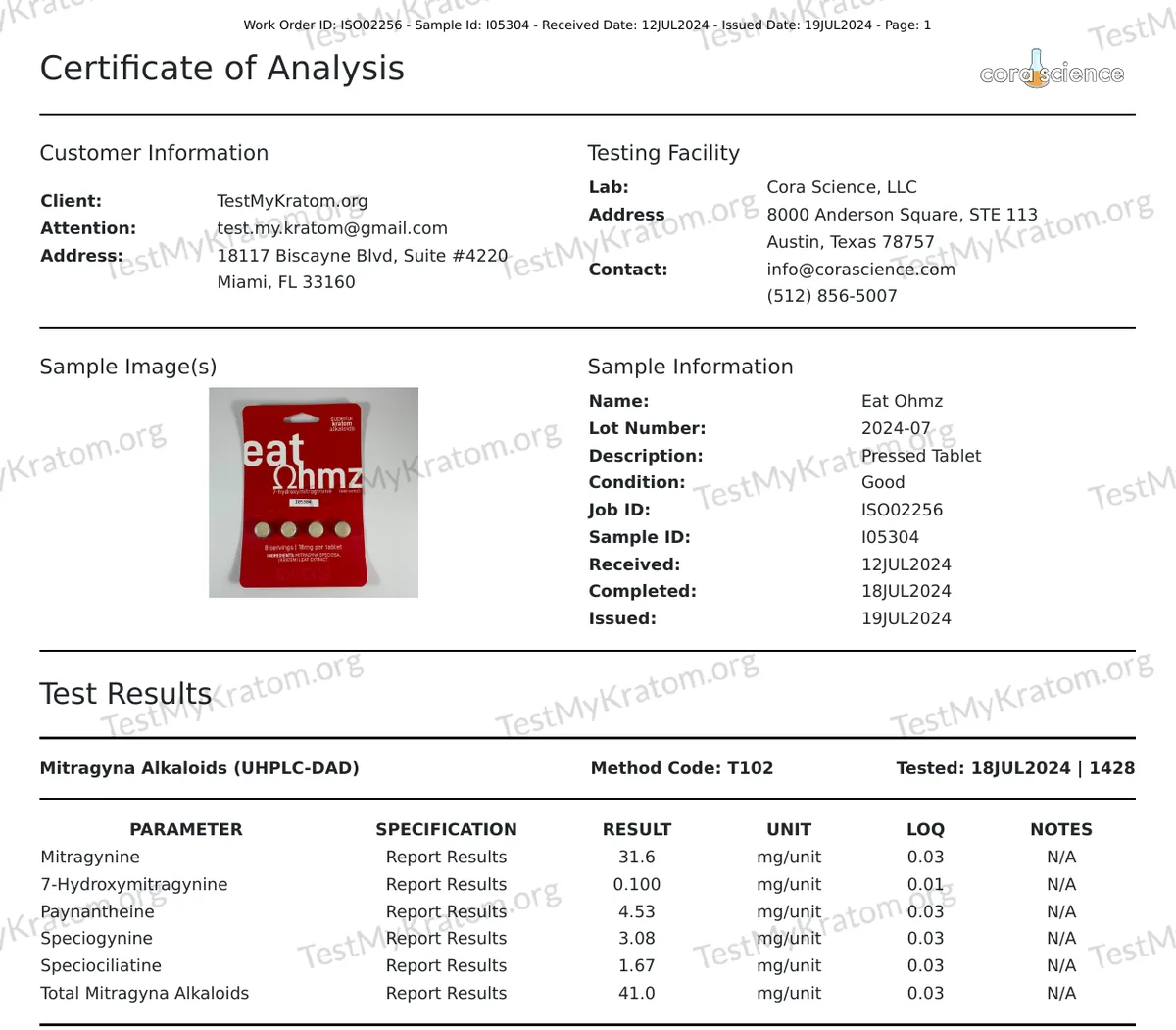Select 8000 Anderson Square, STE 113
The width and height of the screenshot is (1176, 1030).
tap(902, 215)
